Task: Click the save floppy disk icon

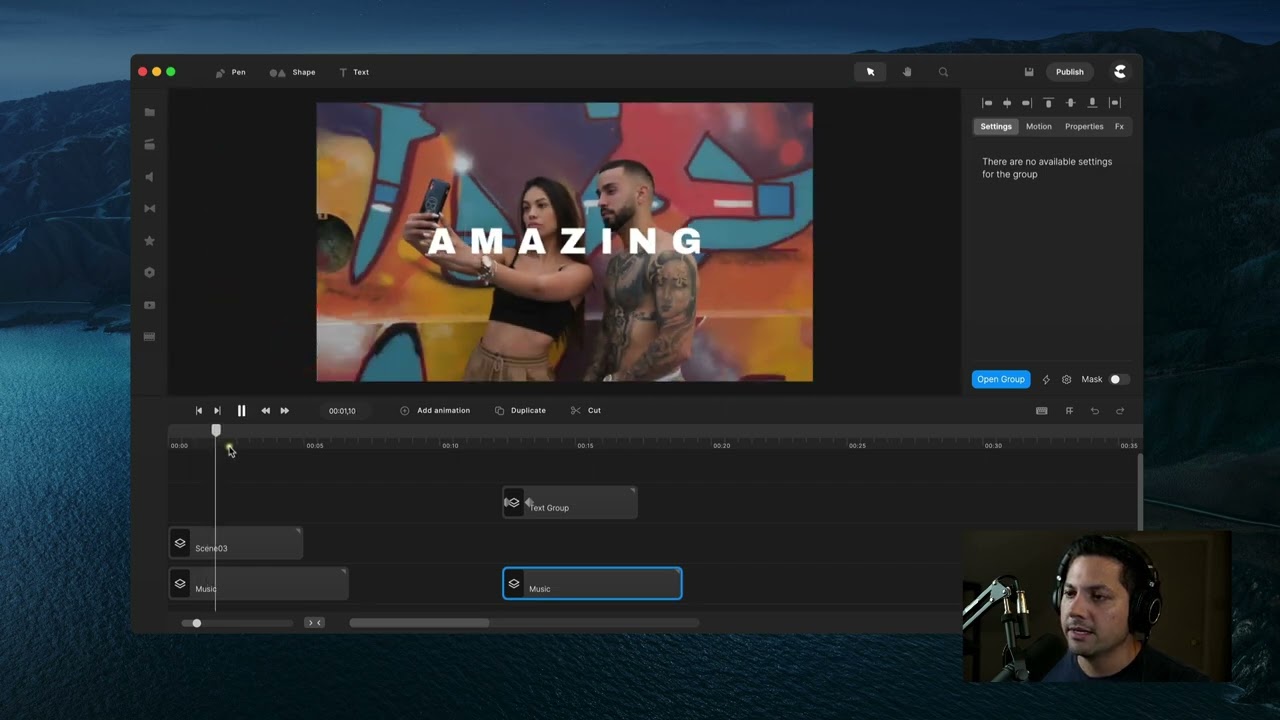Action: (x=1029, y=72)
